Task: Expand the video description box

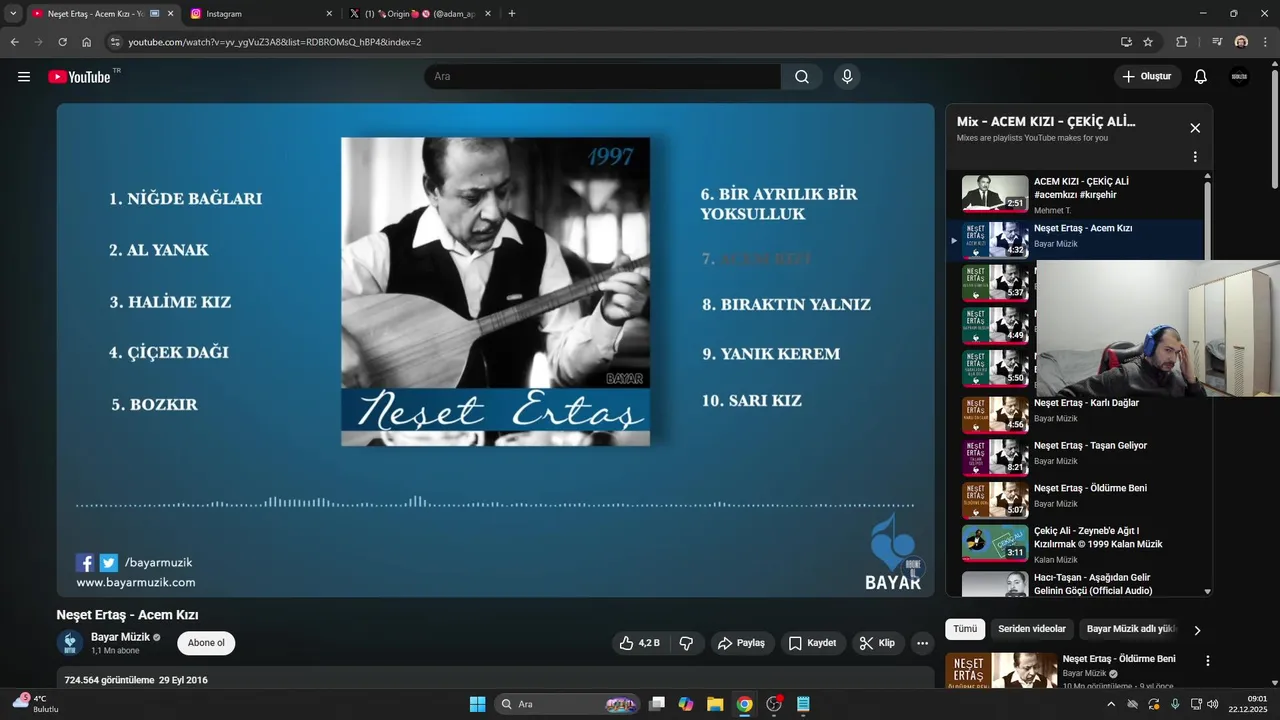Action: [495, 679]
